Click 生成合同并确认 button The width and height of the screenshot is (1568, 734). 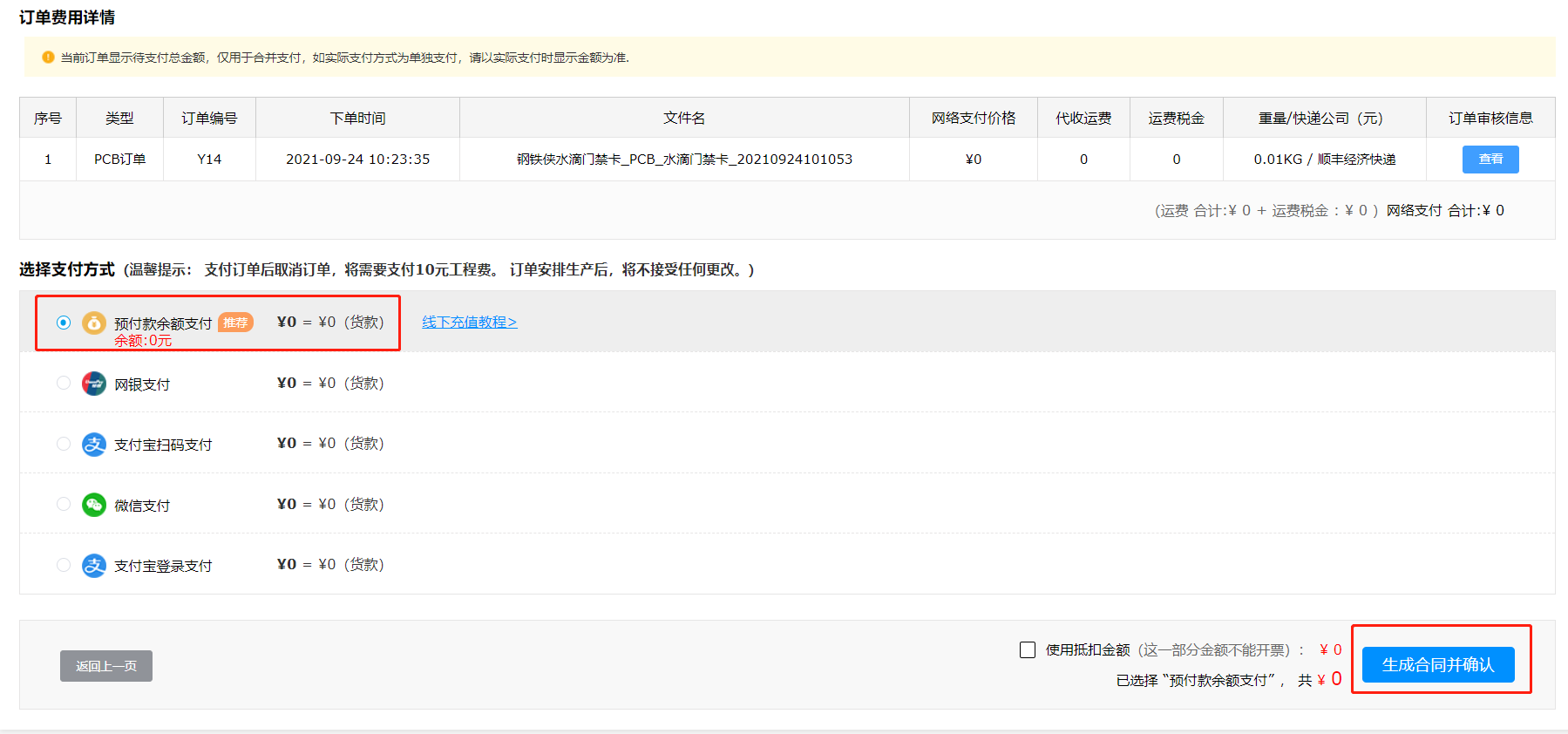tap(1438, 665)
